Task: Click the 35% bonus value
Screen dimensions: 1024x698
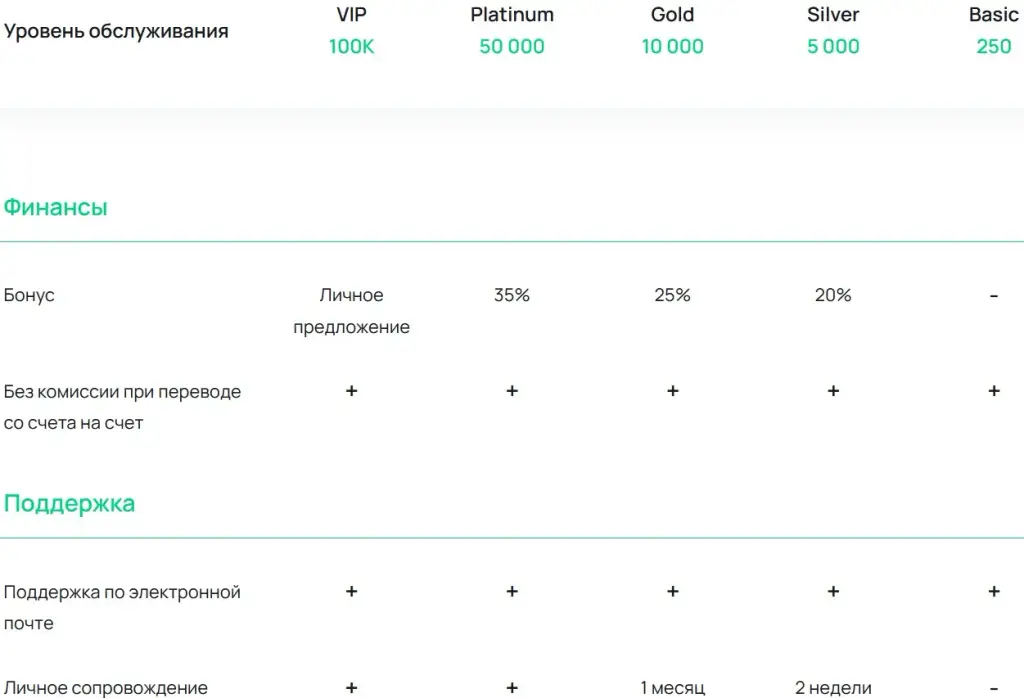Action: pyautogui.click(x=512, y=295)
